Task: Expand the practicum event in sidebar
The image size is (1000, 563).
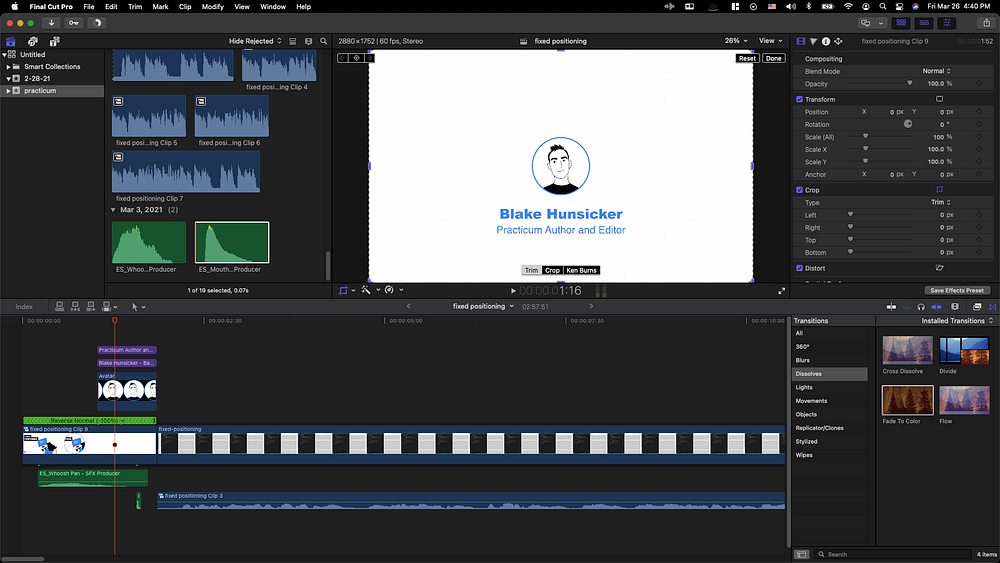Action: (x=8, y=91)
